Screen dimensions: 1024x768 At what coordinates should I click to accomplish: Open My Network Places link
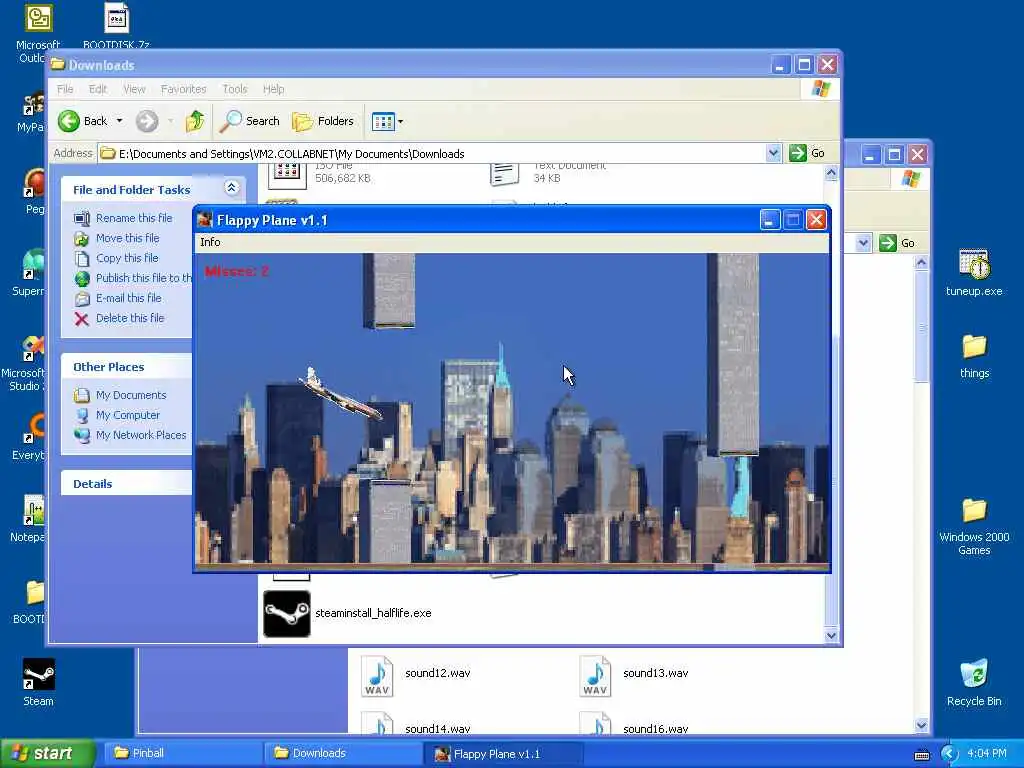tap(141, 435)
